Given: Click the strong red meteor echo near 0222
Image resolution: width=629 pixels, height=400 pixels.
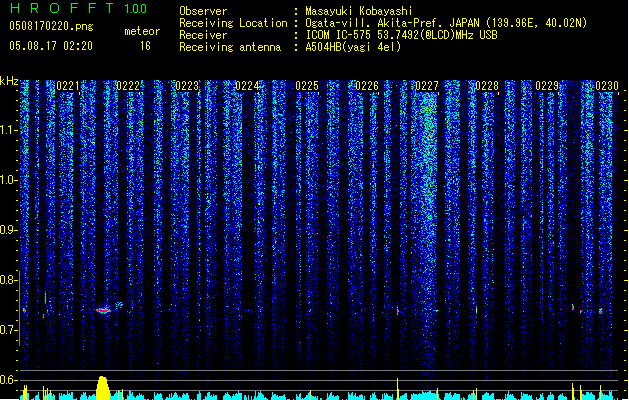Looking at the screenshot, I should tap(103, 310).
